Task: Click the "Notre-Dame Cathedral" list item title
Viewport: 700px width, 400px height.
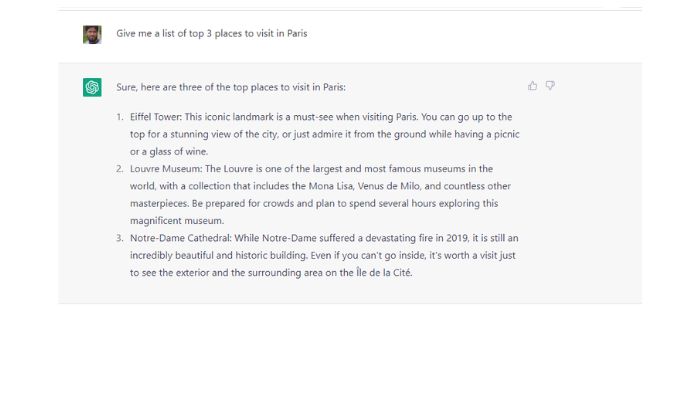Action: [x=181, y=238]
